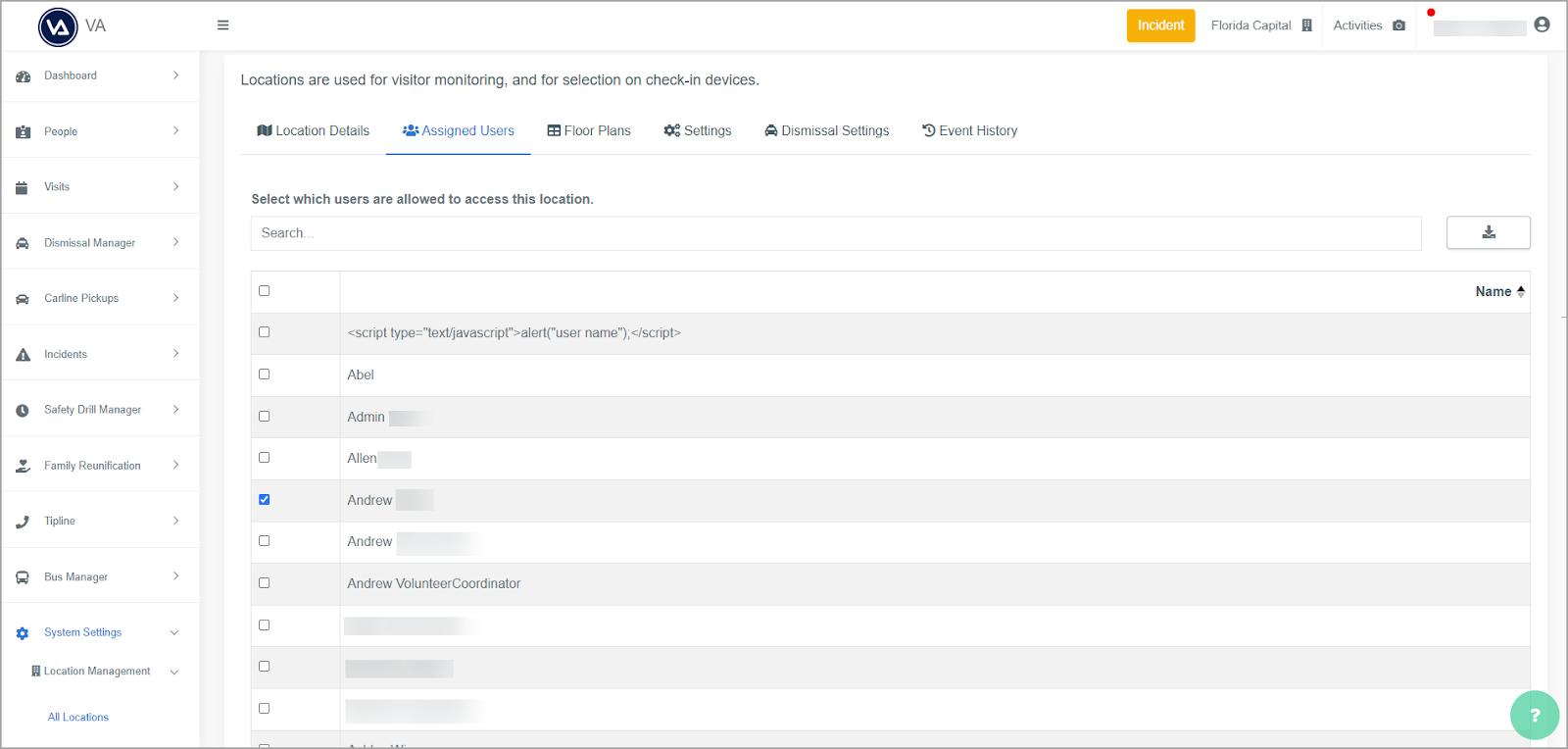Switch to the Location Details tab
The image size is (1568, 749).
(313, 131)
